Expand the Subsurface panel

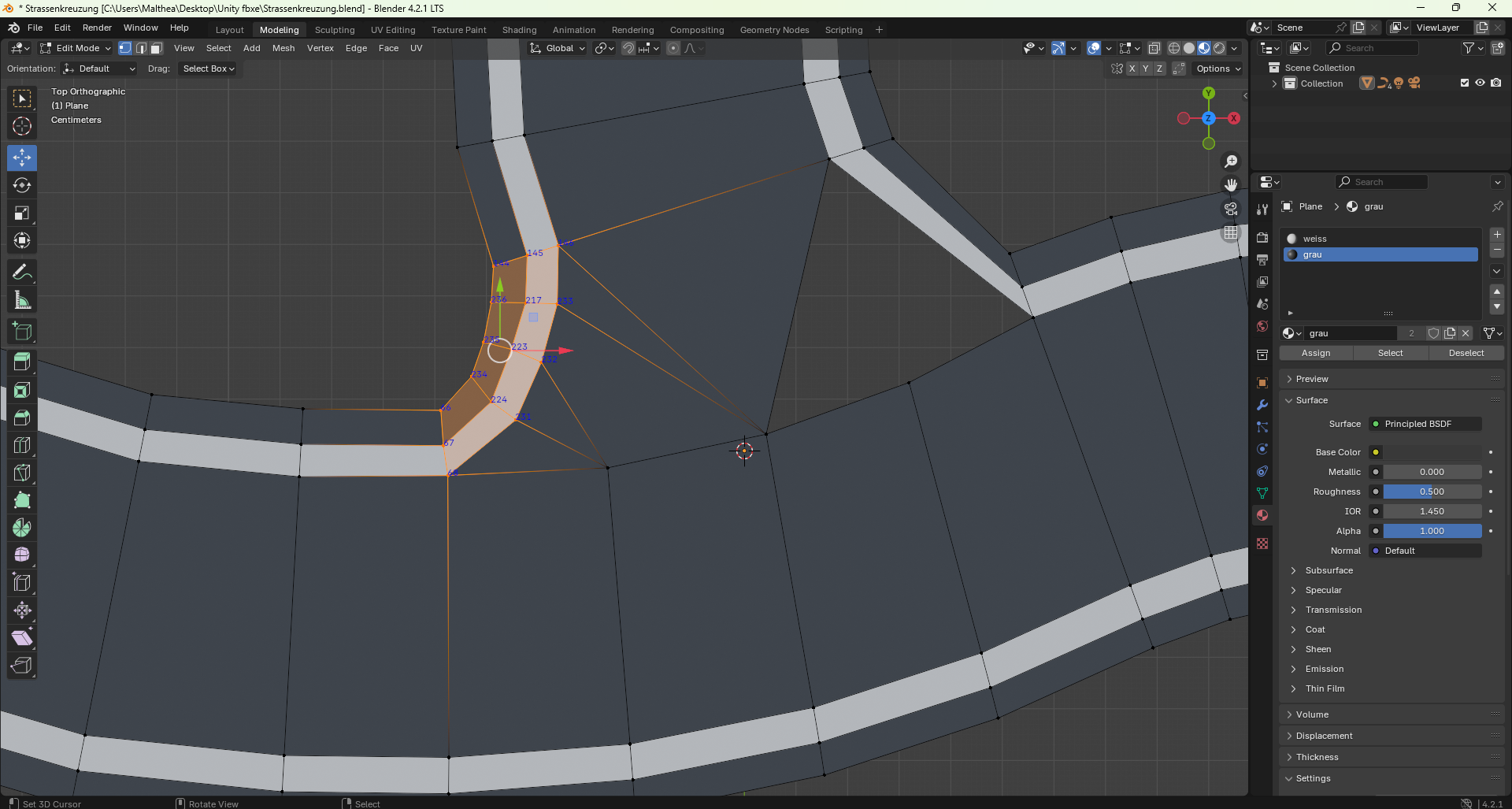(x=1329, y=570)
